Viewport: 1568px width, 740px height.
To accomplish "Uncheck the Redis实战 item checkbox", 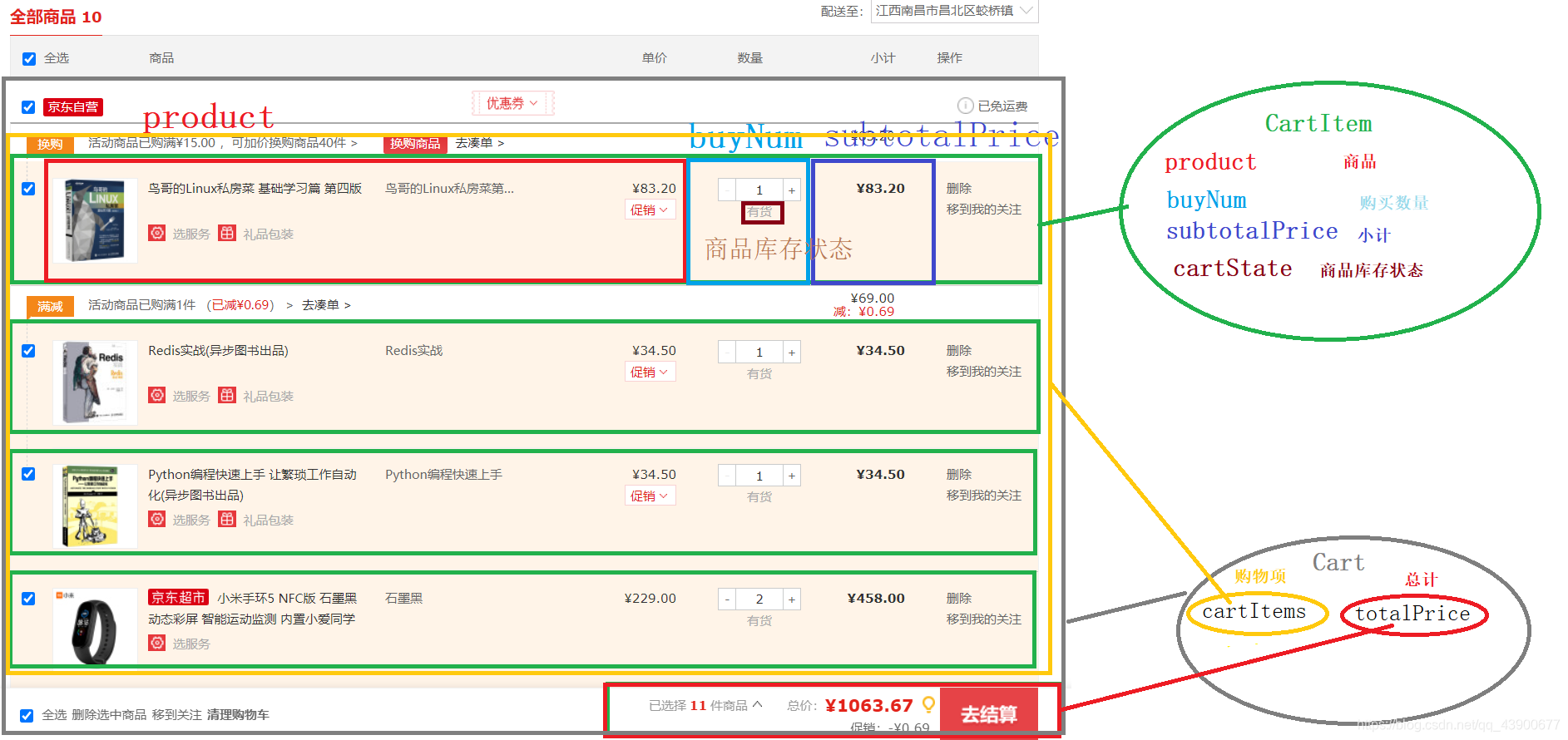I will tap(28, 351).
